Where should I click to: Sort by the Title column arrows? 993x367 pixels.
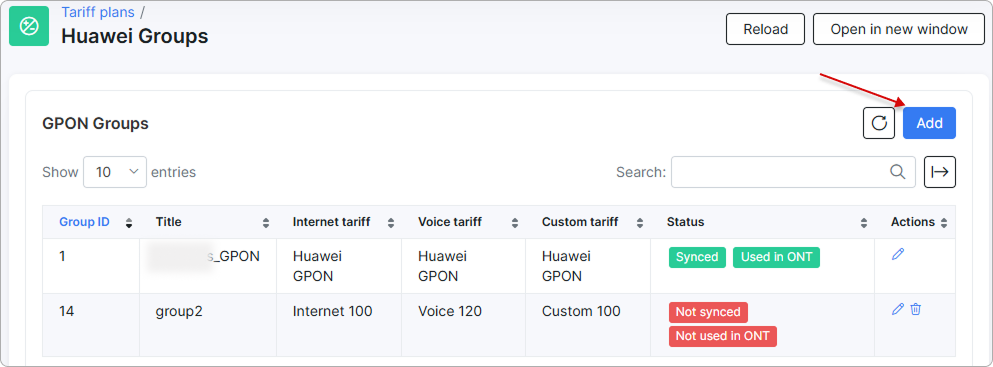(x=266, y=223)
